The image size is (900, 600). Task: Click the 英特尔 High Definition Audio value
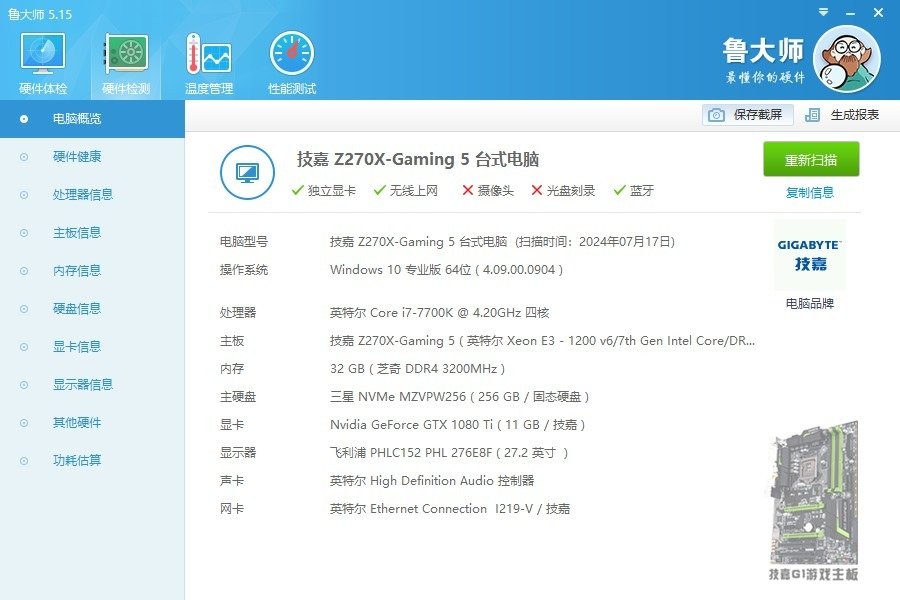click(x=432, y=481)
